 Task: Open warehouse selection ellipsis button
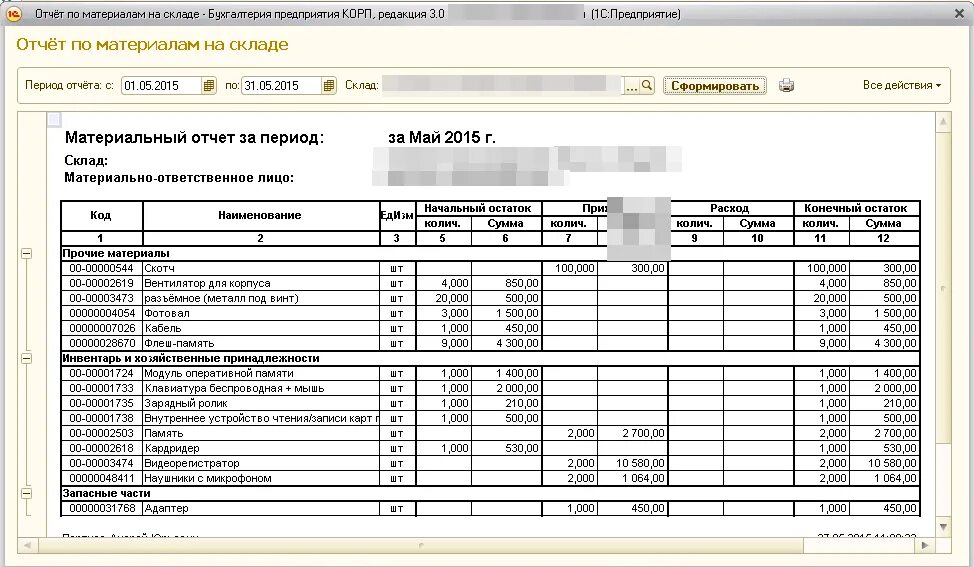pyautogui.click(x=632, y=86)
